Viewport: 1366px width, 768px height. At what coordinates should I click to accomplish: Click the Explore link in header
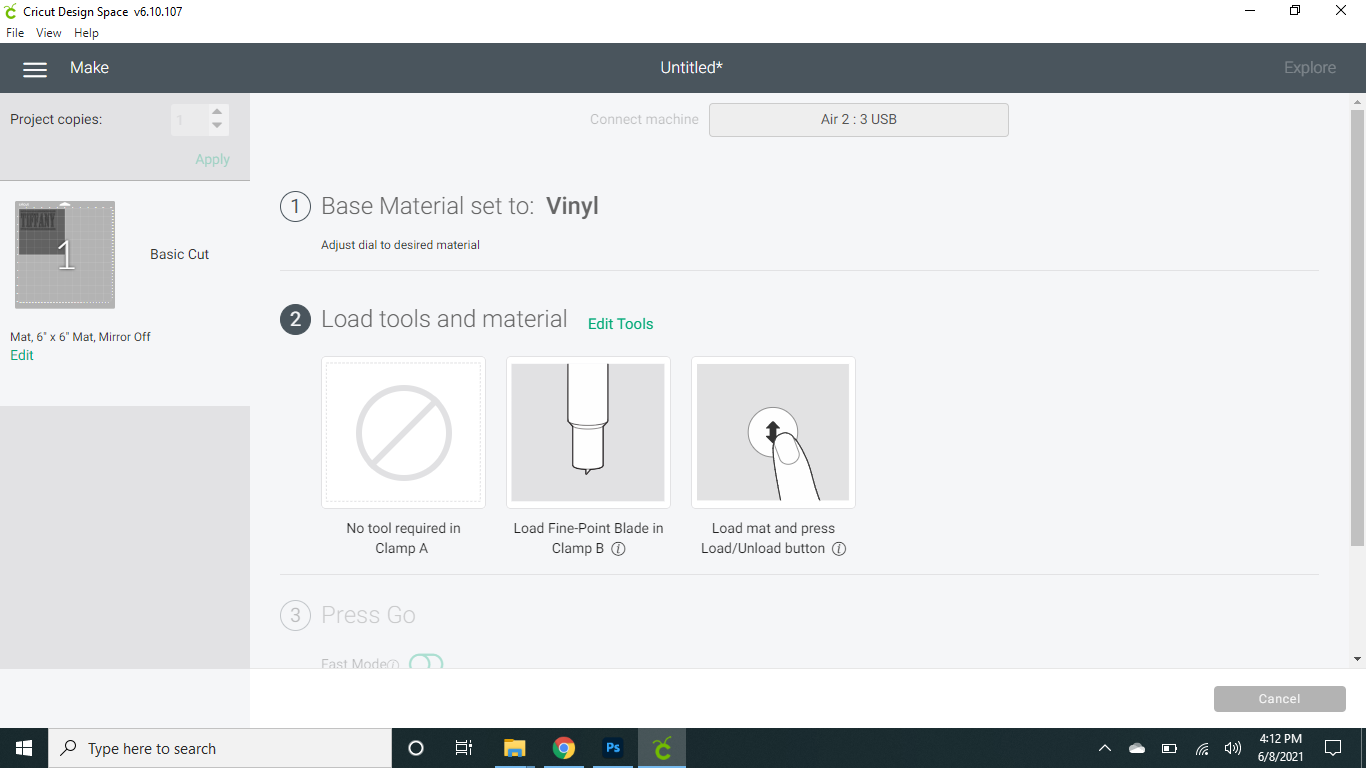pyautogui.click(x=1310, y=68)
